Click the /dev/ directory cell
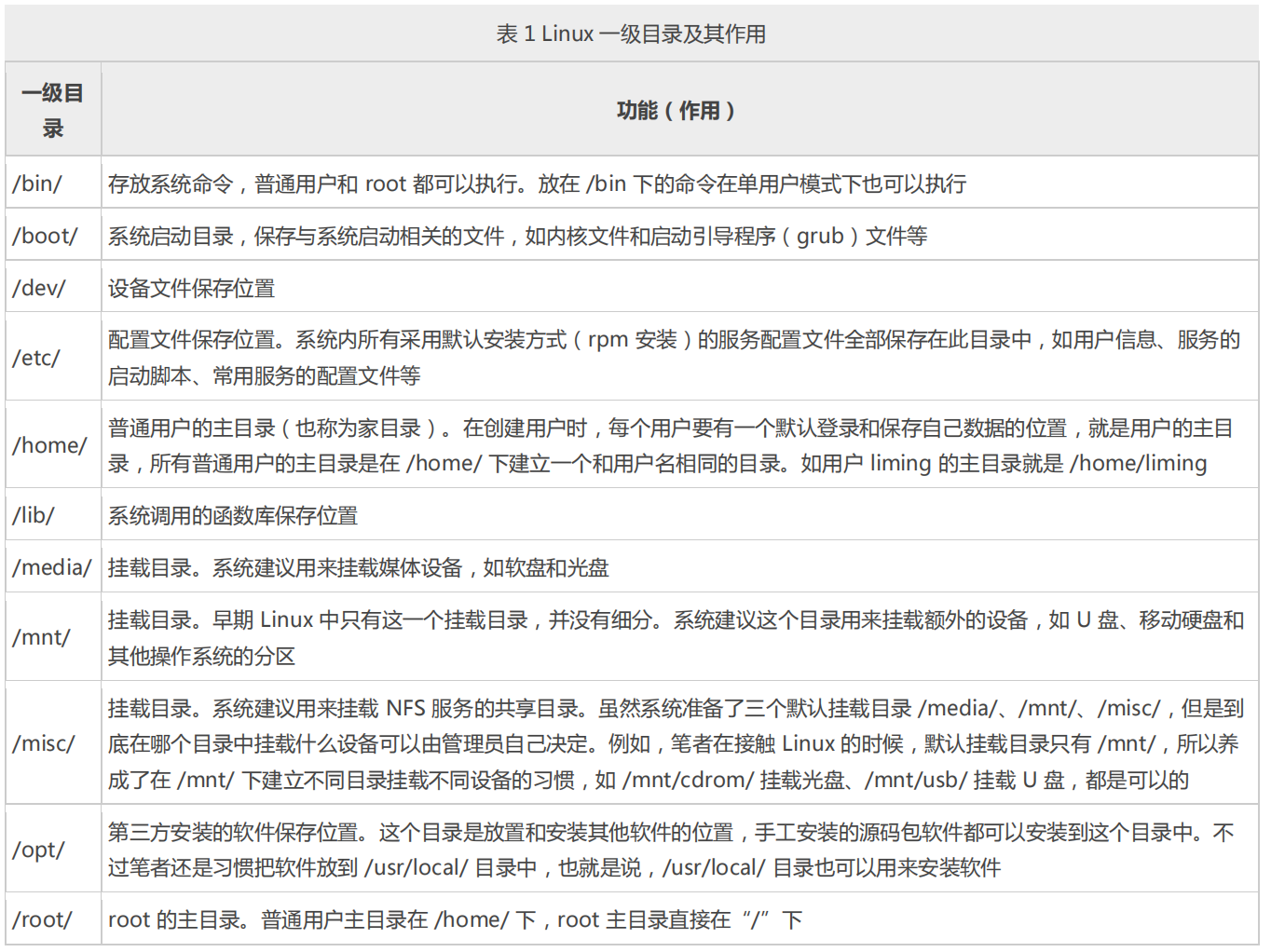This screenshot has height=952, width=1271. tap(53, 287)
